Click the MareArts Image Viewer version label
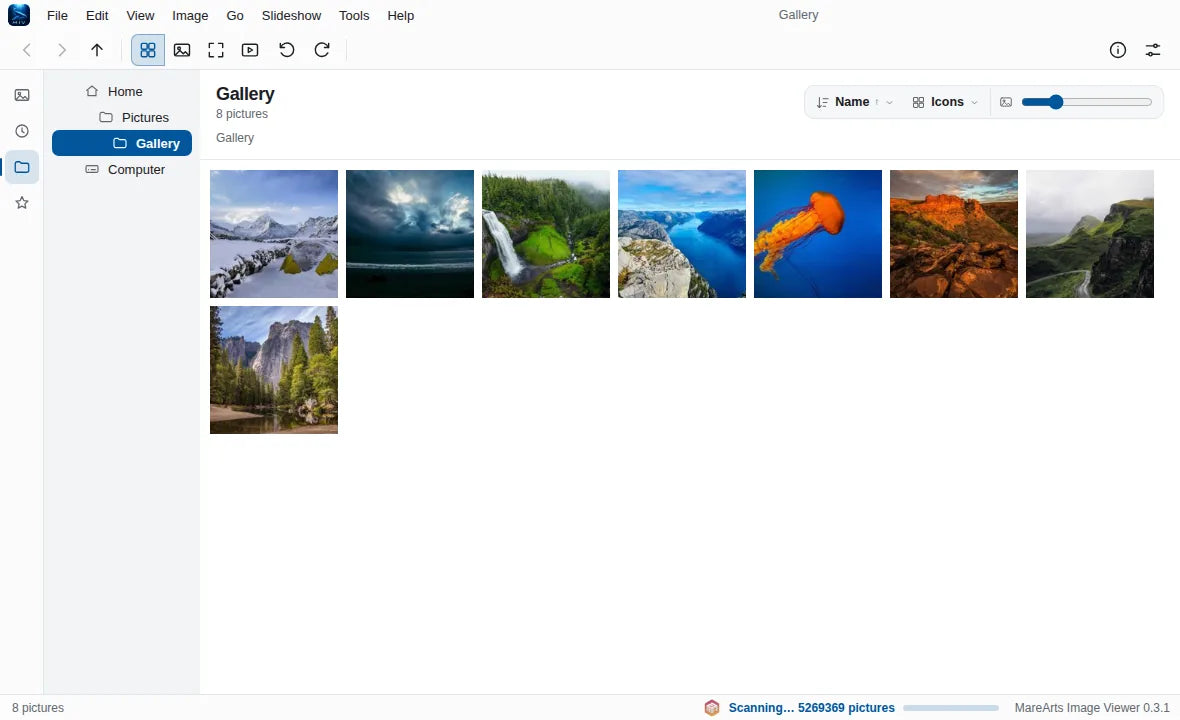Image resolution: width=1180 pixels, height=720 pixels. [1092, 708]
